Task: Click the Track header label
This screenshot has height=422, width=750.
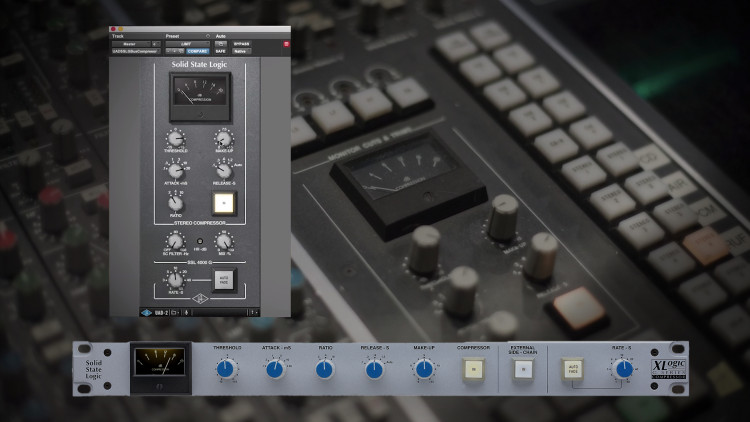Action: click(118, 36)
